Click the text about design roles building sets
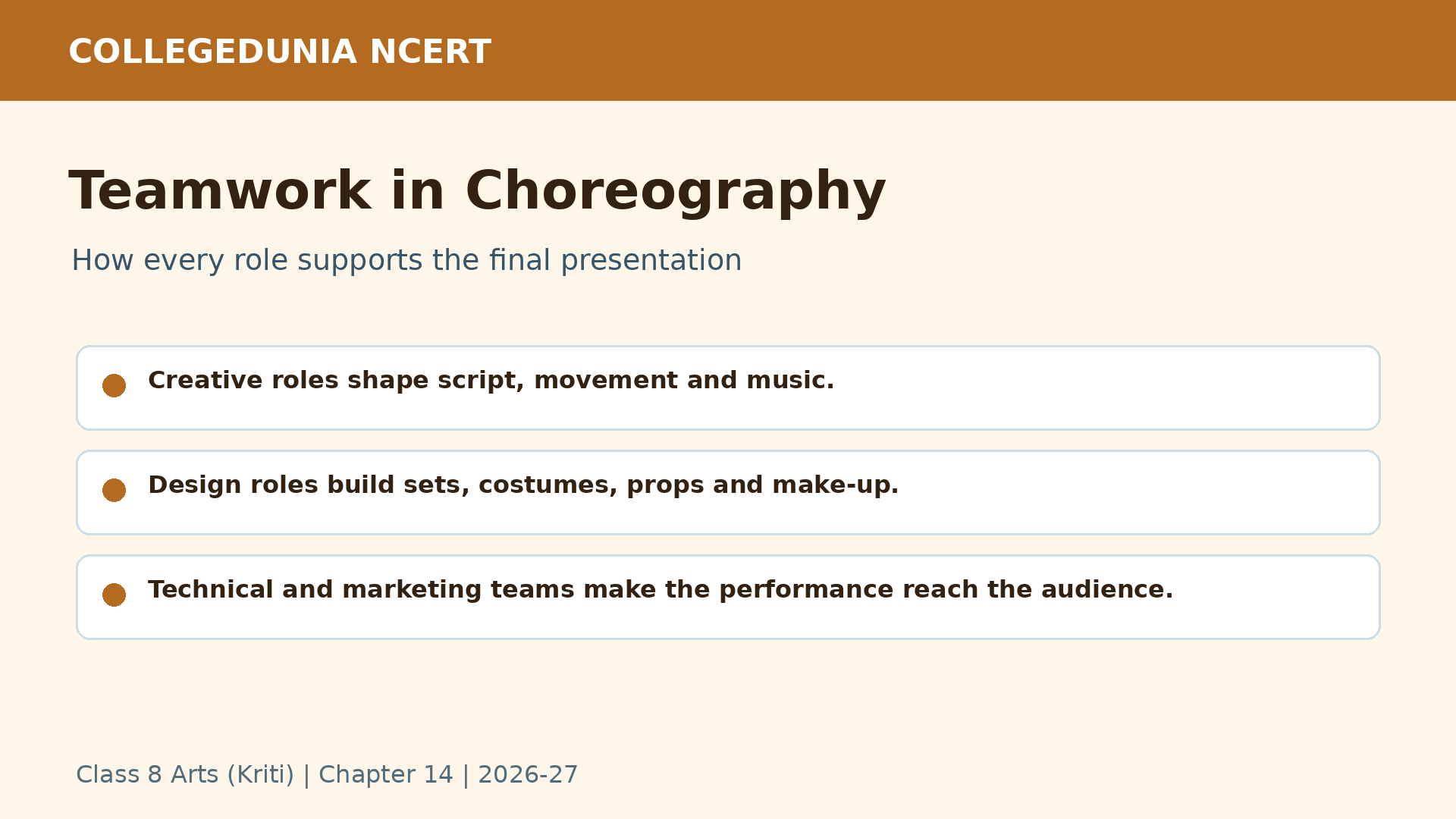Image resolution: width=1456 pixels, height=819 pixels. (523, 485)
